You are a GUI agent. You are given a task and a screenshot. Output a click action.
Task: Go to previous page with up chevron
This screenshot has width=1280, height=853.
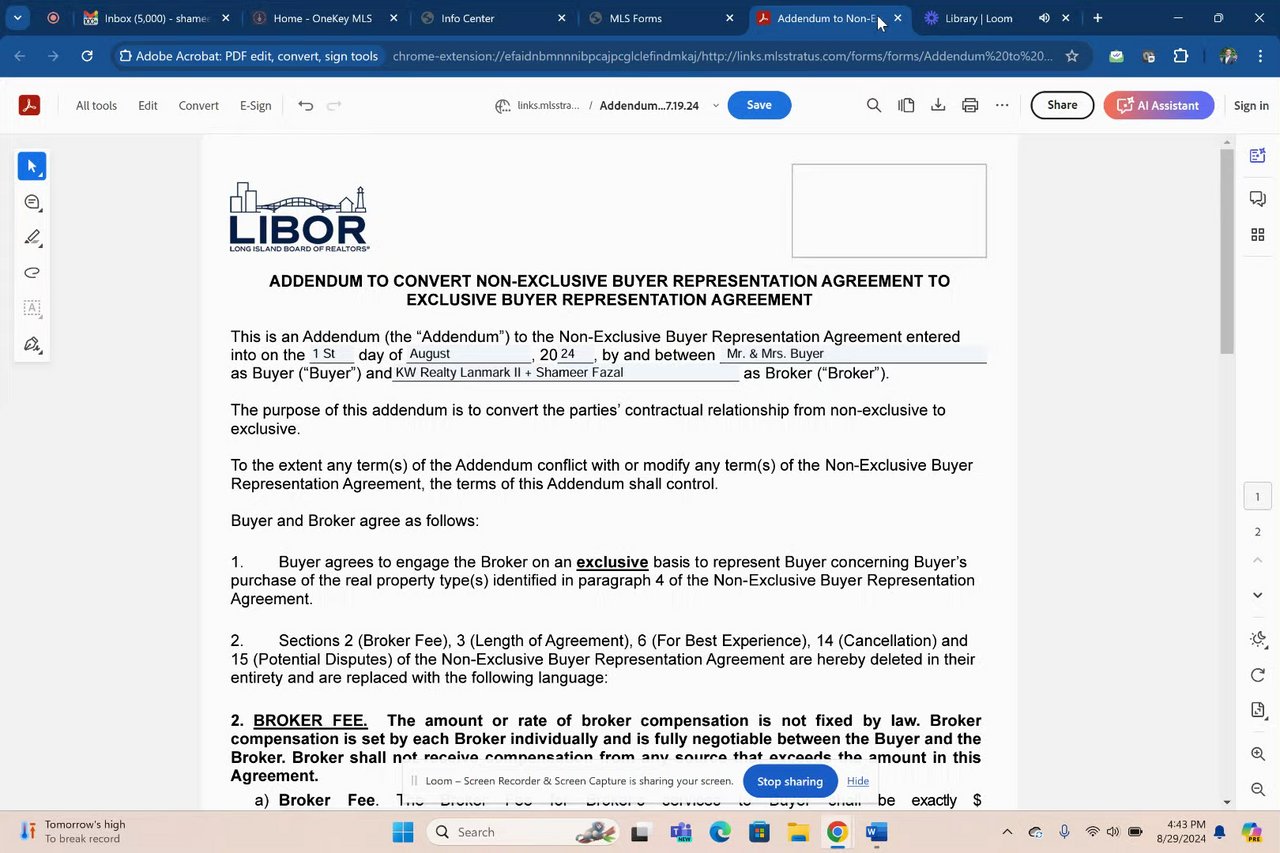(1258, 560)
